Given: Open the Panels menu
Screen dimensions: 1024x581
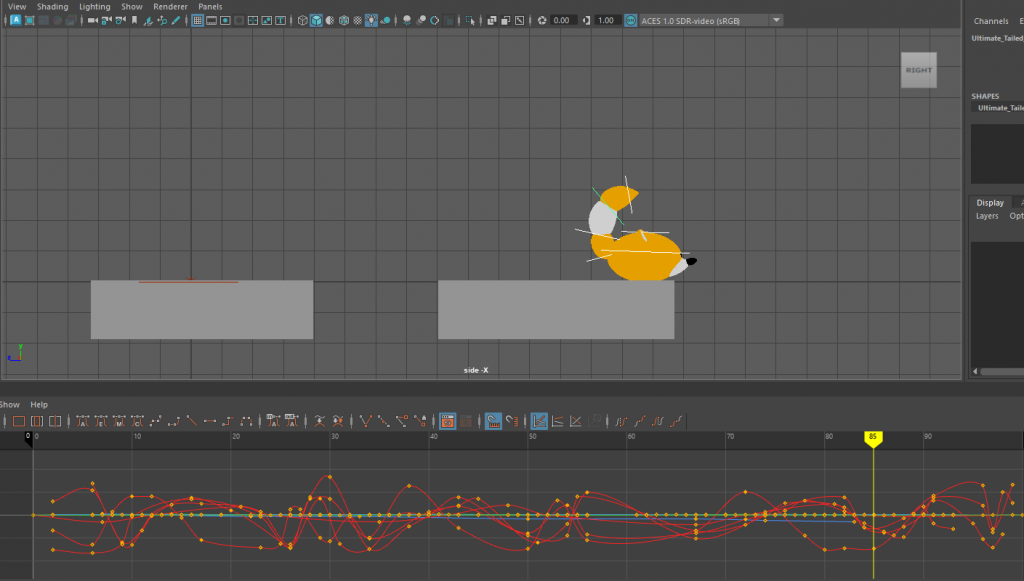Looking at the screenshot, I should 210,7.
